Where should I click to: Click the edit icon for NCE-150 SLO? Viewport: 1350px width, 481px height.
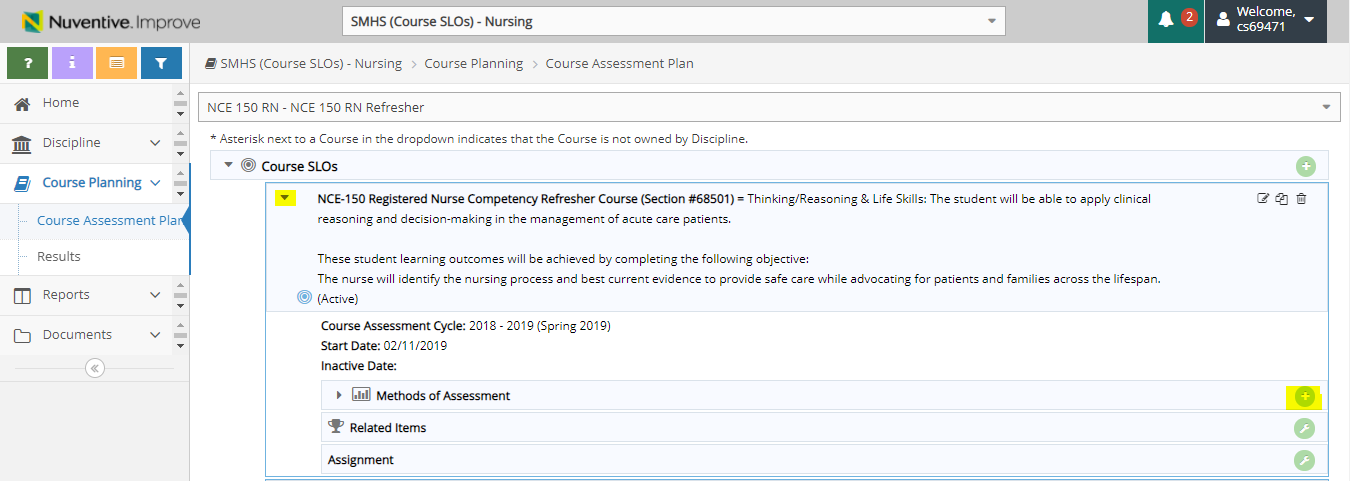tap(1263, 199)
